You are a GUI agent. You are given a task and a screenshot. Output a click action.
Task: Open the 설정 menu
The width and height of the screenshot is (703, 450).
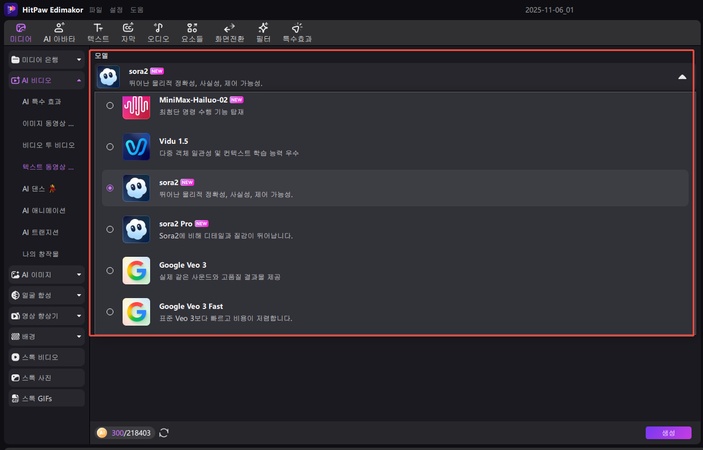pyautogui.click(x=116, y=9)
